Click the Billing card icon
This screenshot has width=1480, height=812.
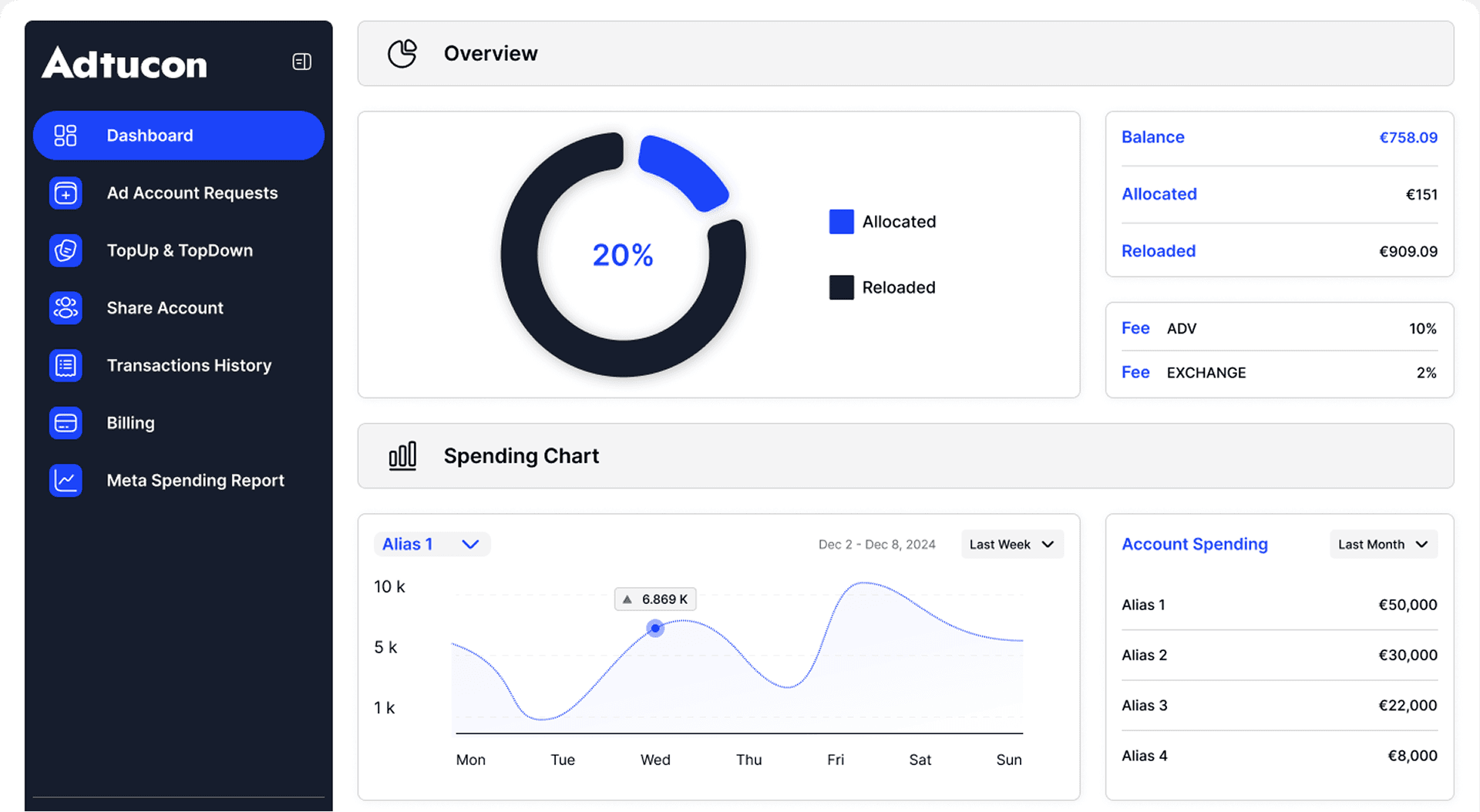coord(66,423)
